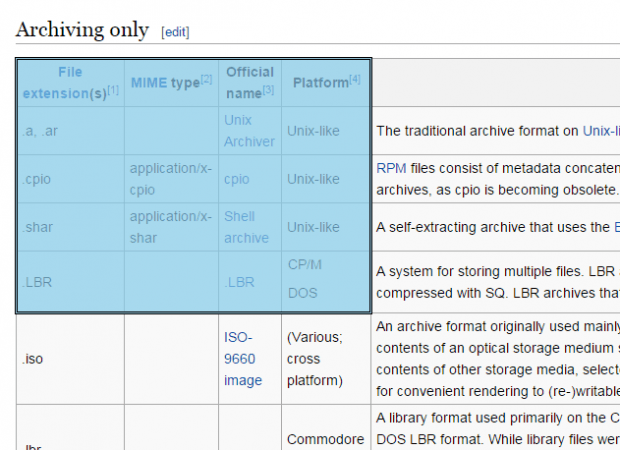The height and width of the screenshot is (450, 620).
Task: Open the Platform column header link
Action: (x=319, y=83)
